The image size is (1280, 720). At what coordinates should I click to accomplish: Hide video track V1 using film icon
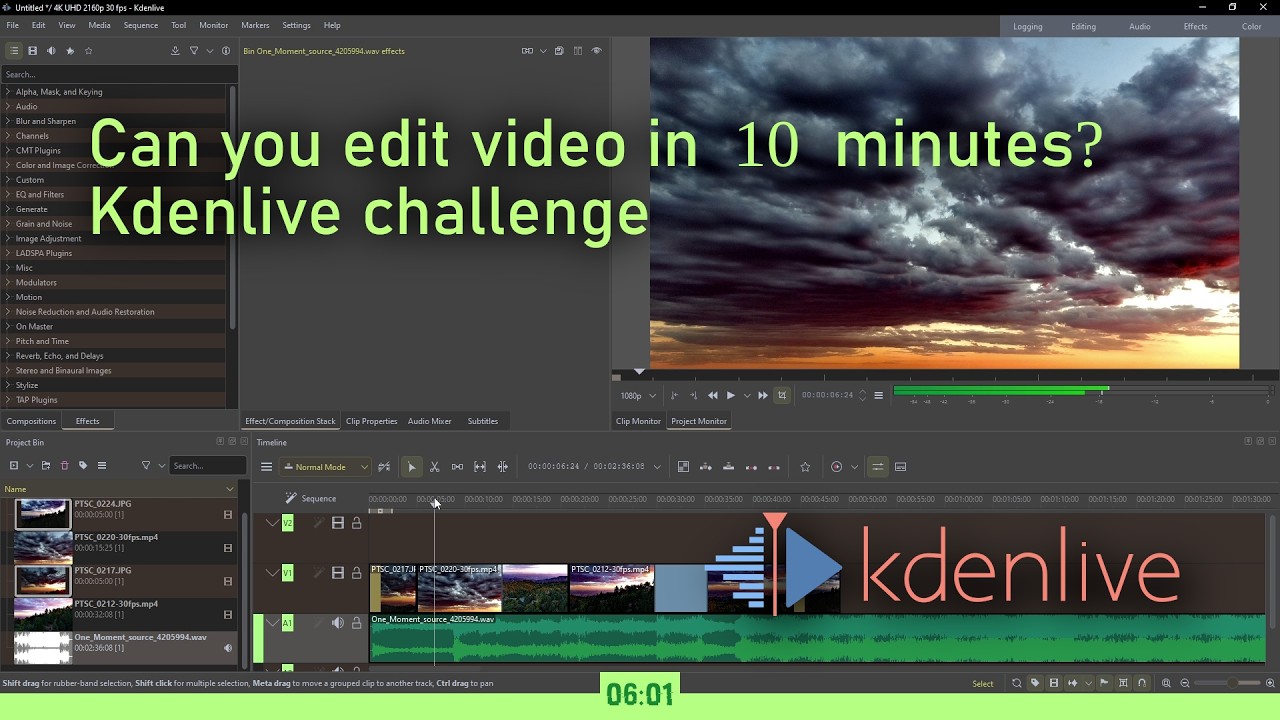coord(338,573)
